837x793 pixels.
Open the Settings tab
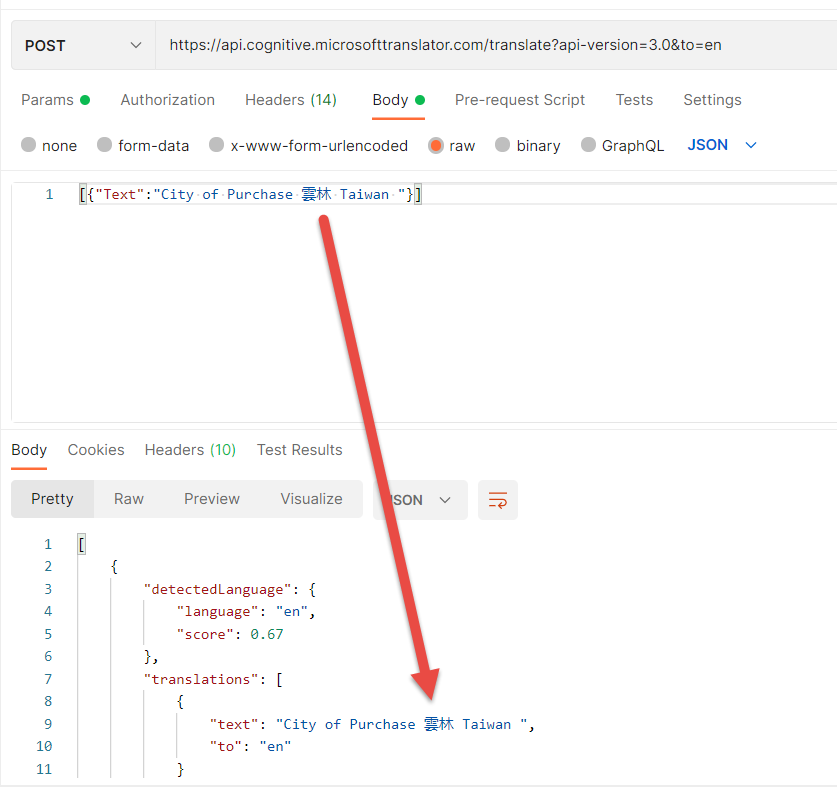click(x=712, y=100)
